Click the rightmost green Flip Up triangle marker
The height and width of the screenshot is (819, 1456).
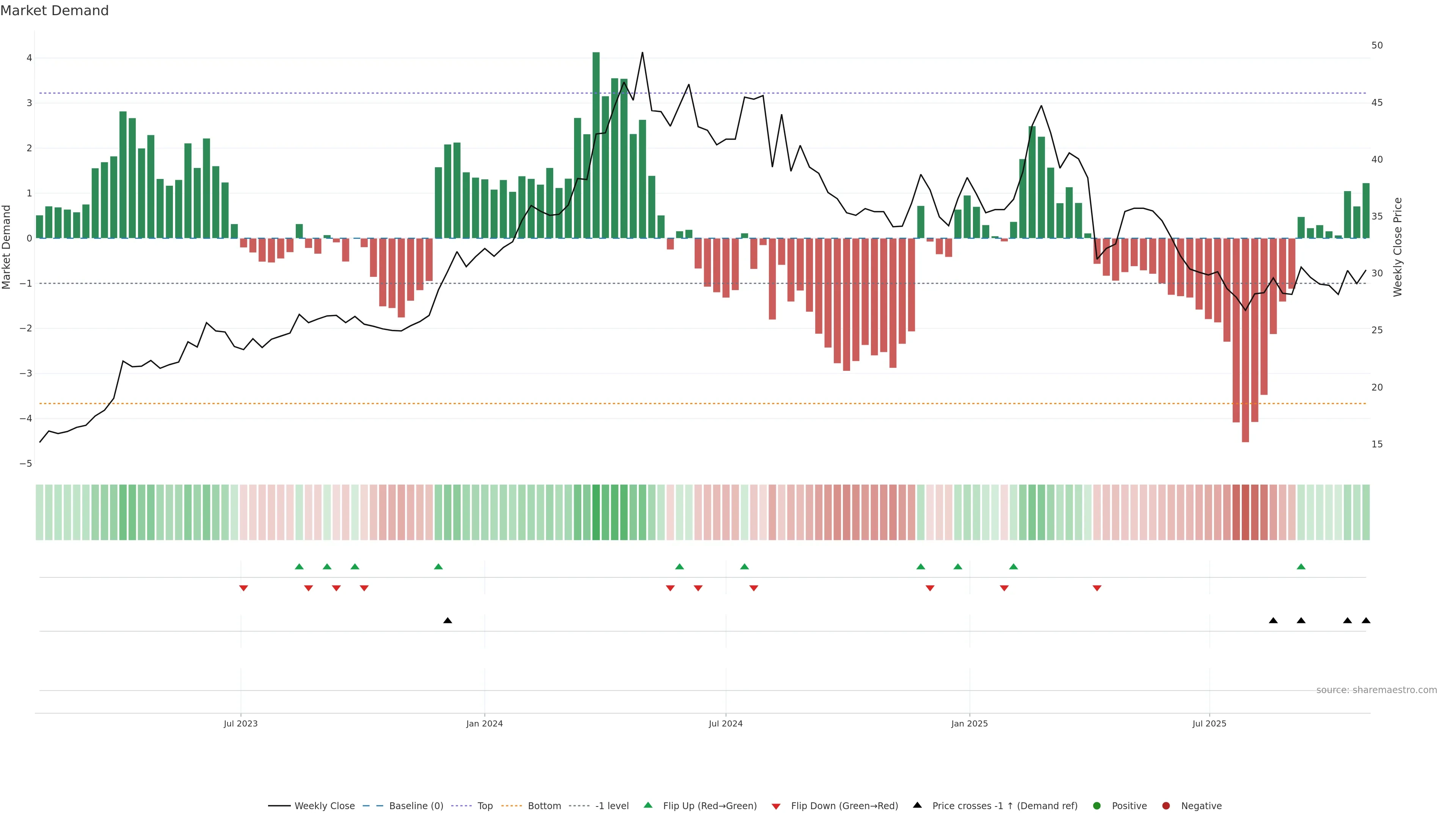1301,566
